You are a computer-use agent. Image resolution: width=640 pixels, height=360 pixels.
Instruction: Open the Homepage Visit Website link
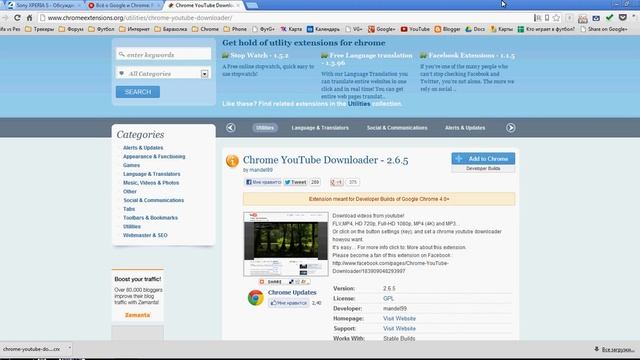tap(399, 319)
